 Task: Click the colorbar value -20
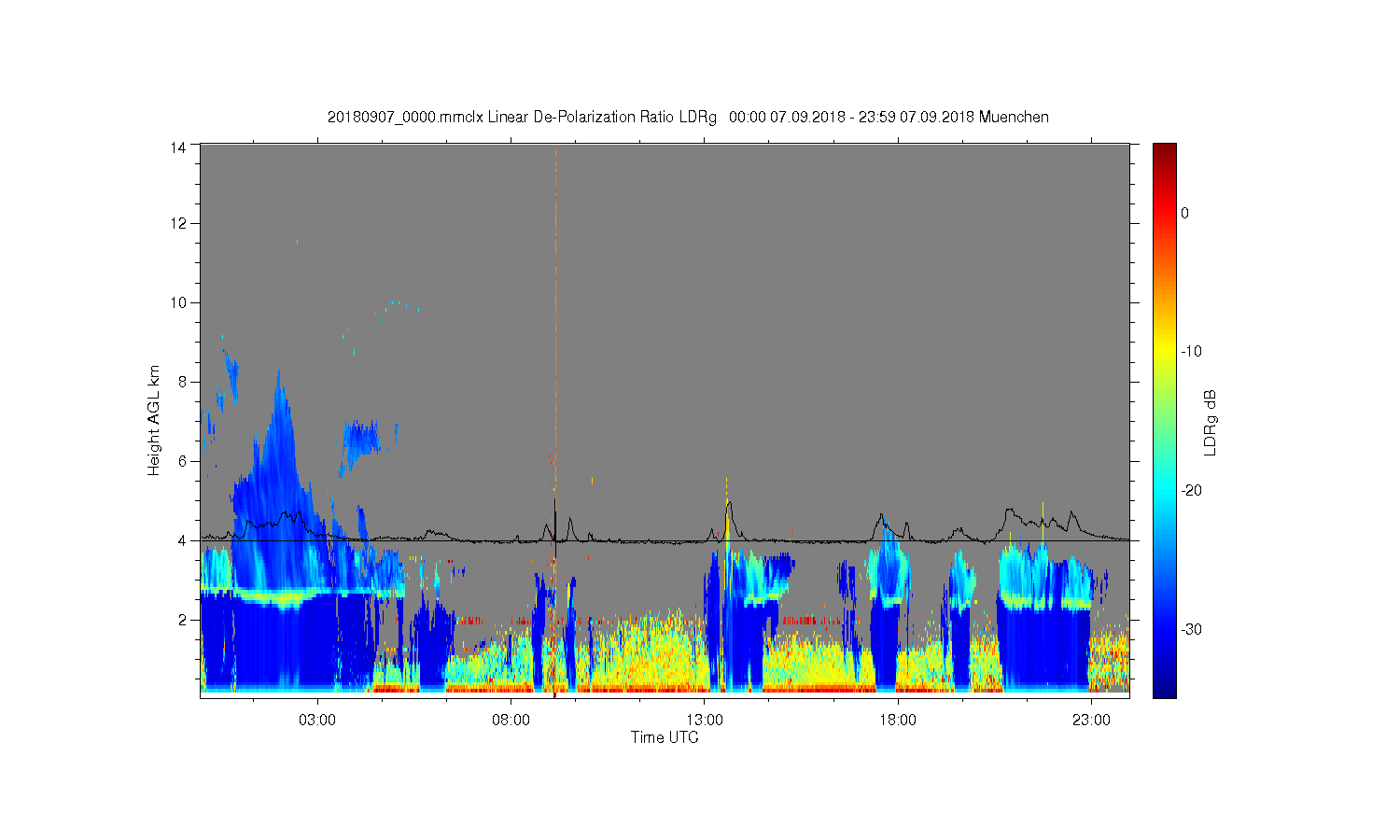click(1191, 491)
